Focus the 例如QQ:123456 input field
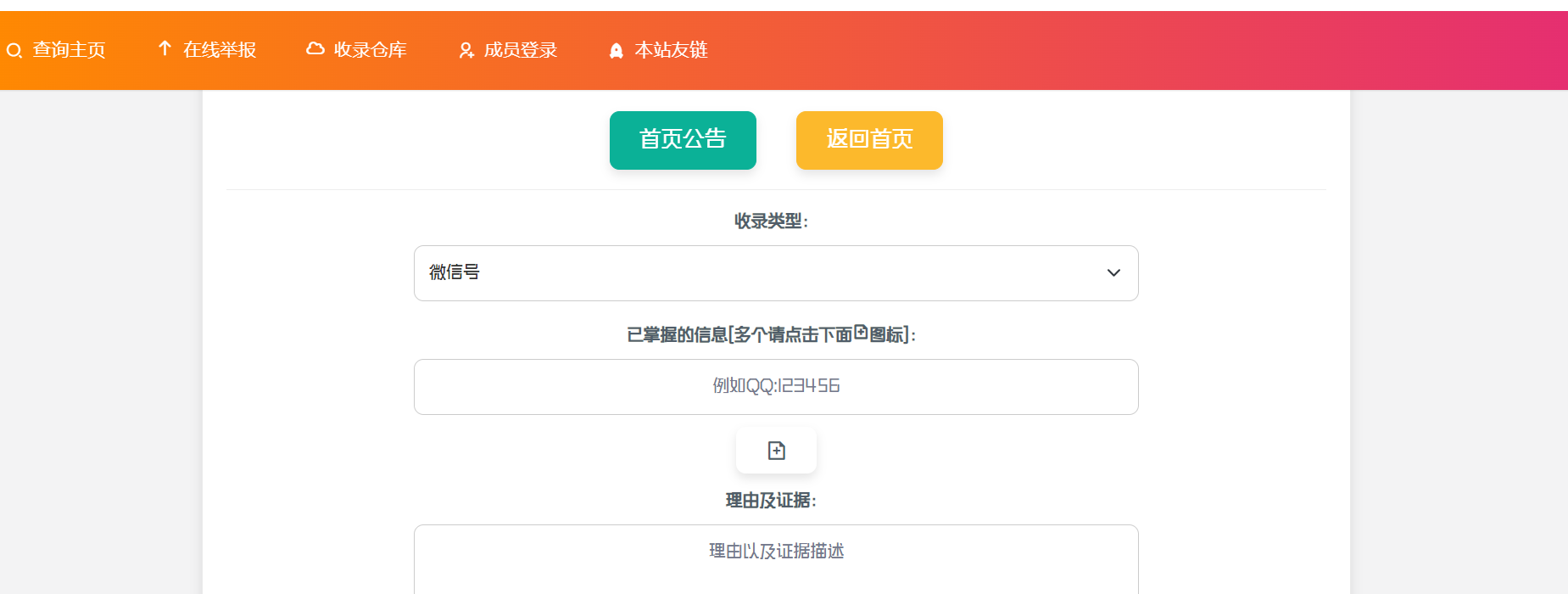Viewport: 1568px width, 594px height. point(776,387)
